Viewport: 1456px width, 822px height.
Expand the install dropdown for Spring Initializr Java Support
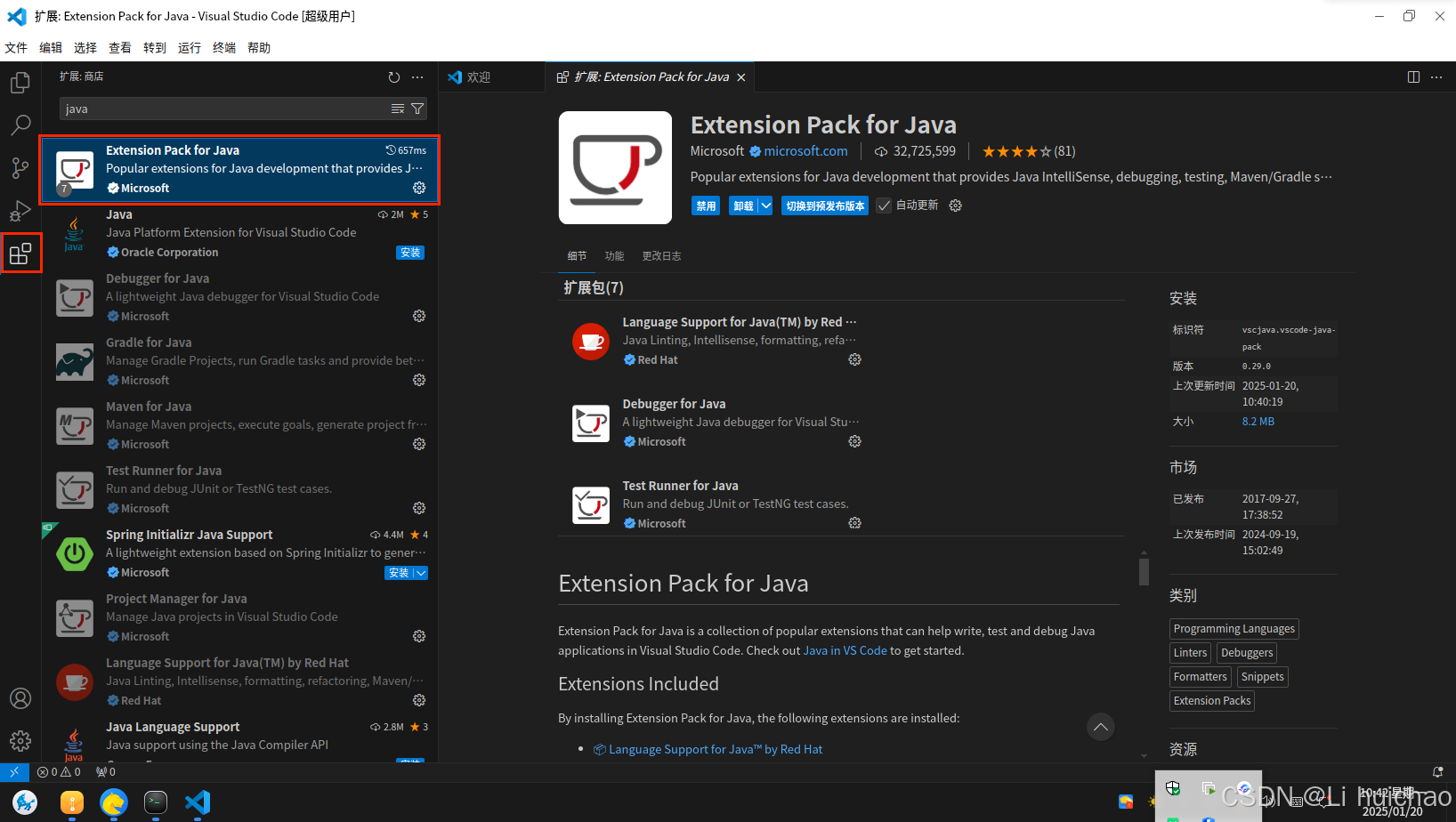[421, 573]
